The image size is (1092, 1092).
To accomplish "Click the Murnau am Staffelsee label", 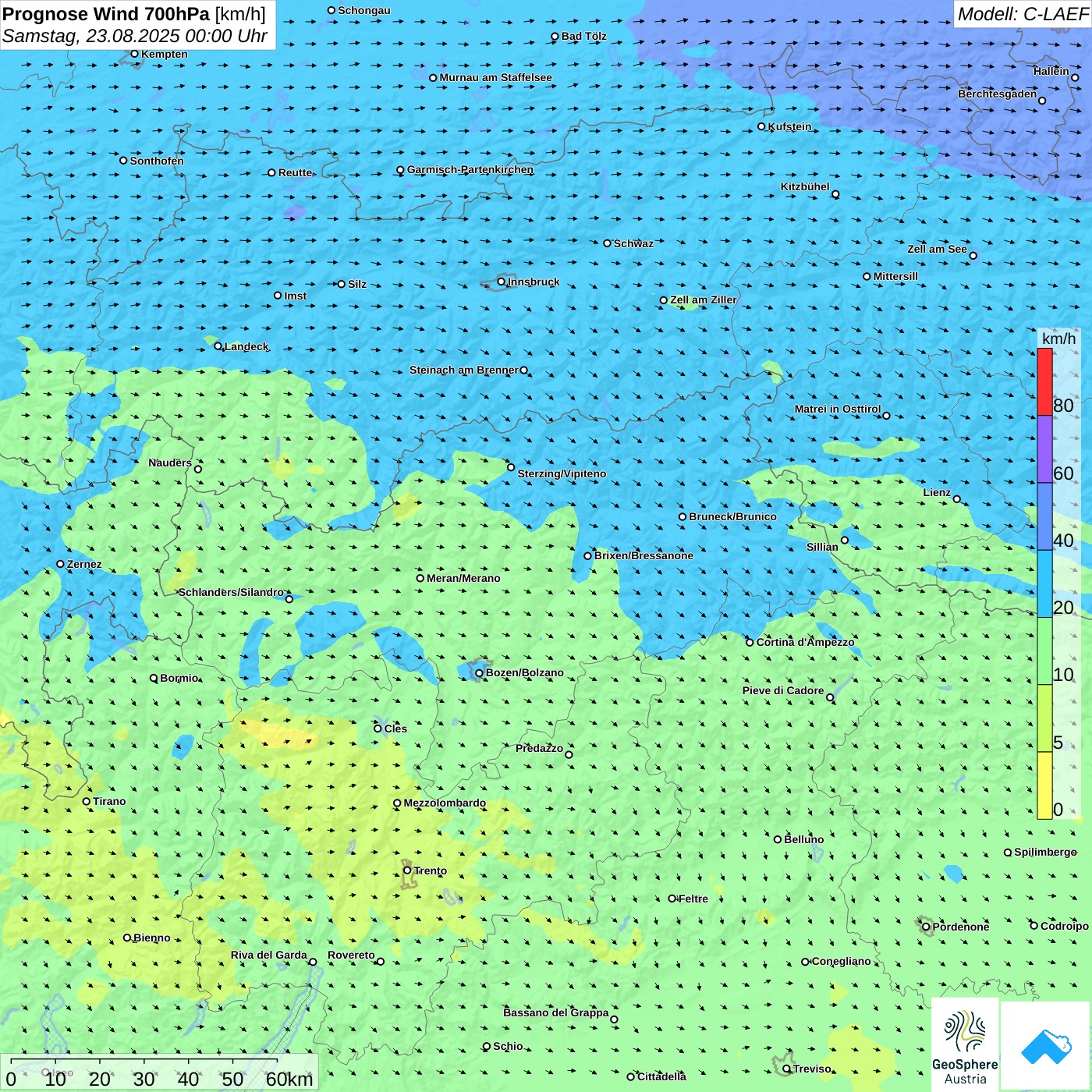I will [x=496, y=77].
